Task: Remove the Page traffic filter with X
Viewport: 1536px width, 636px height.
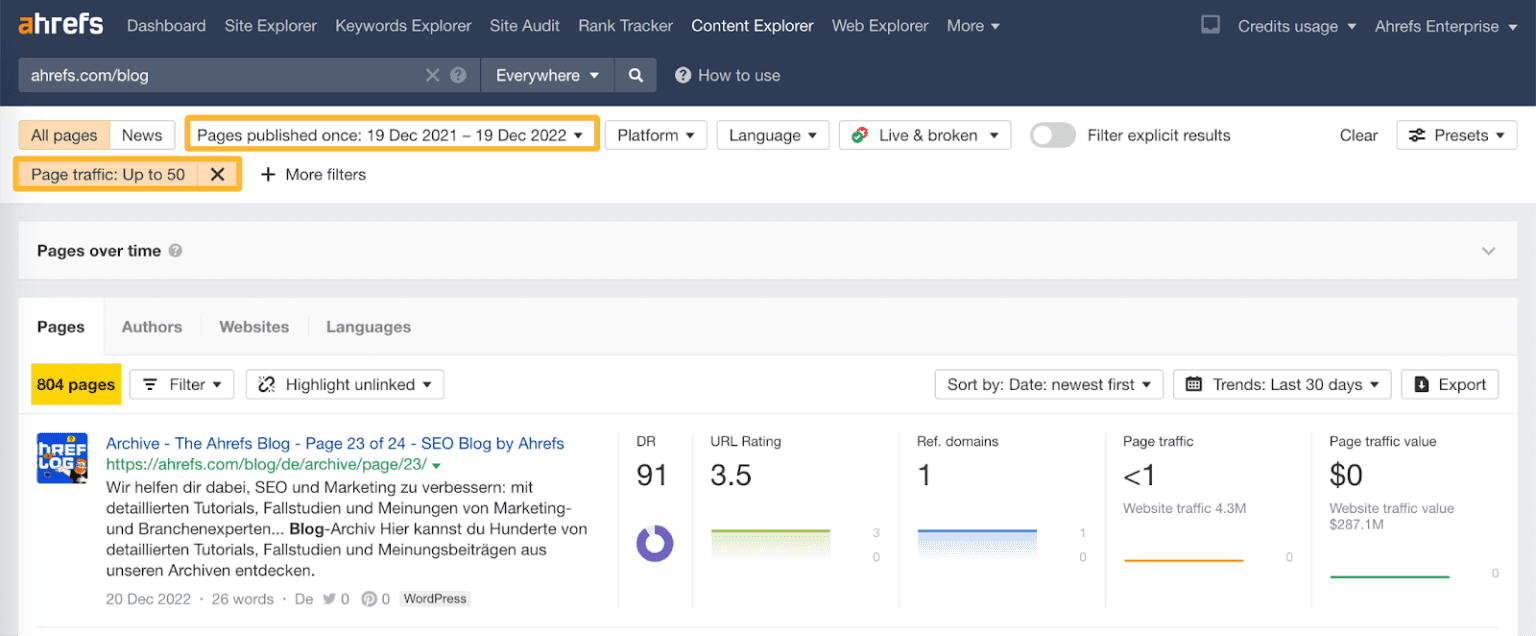Action: click(217, 174)
